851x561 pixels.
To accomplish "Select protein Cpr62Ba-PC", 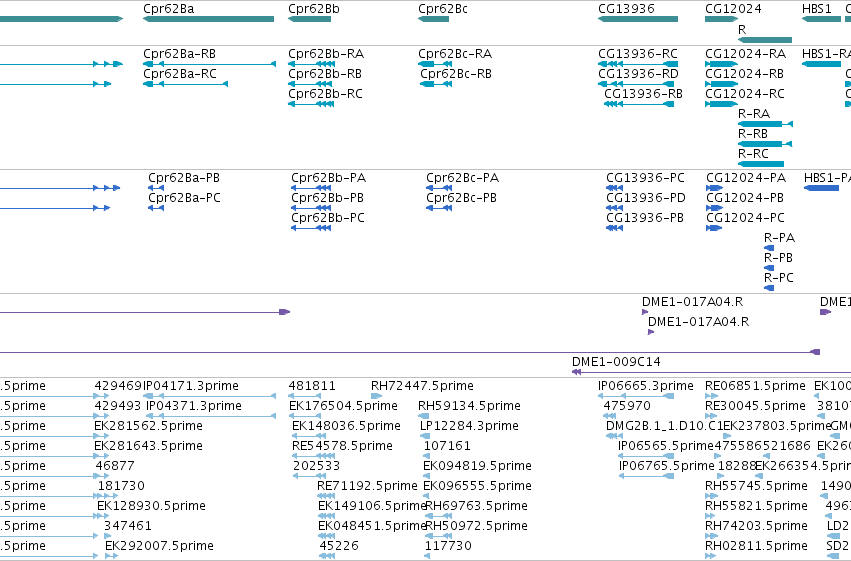I will (x=156, y=208).
